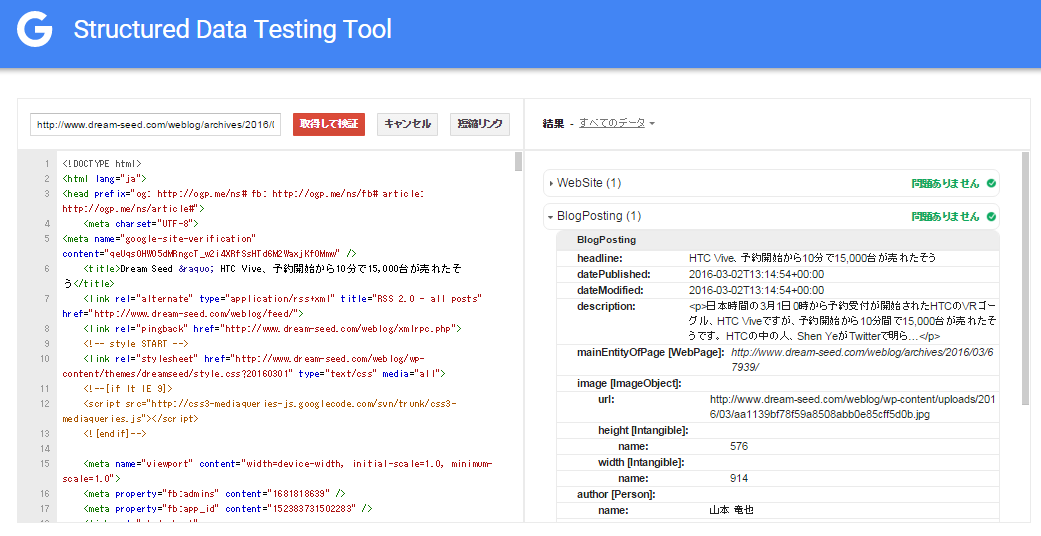Click the キャンセル button
This screenshot has width=1041, height=536.
408,124
